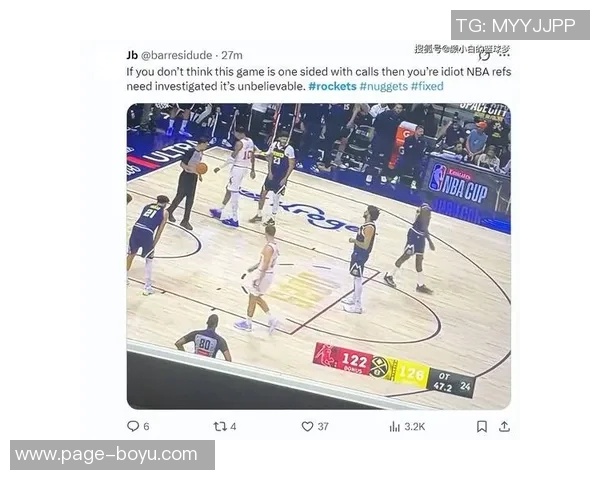Bookmark this tweet
Screen dimensions: 600x480
point(482,426)
